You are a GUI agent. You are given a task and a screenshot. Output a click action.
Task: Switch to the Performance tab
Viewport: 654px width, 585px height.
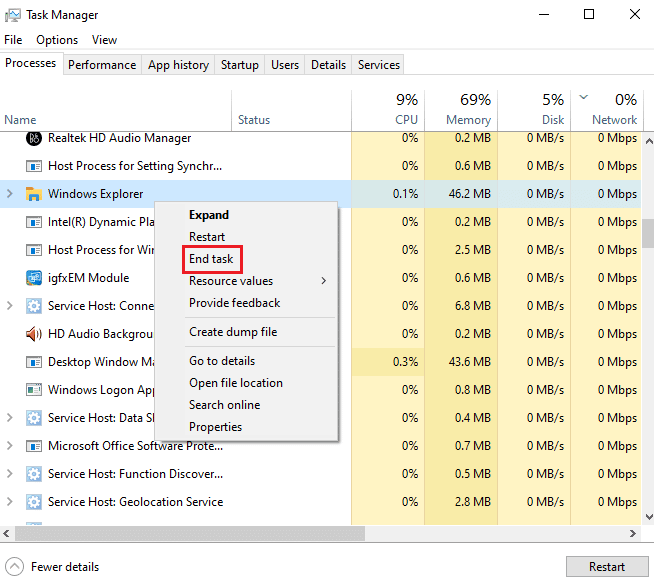pyautogui.click(x=102, y=65)
